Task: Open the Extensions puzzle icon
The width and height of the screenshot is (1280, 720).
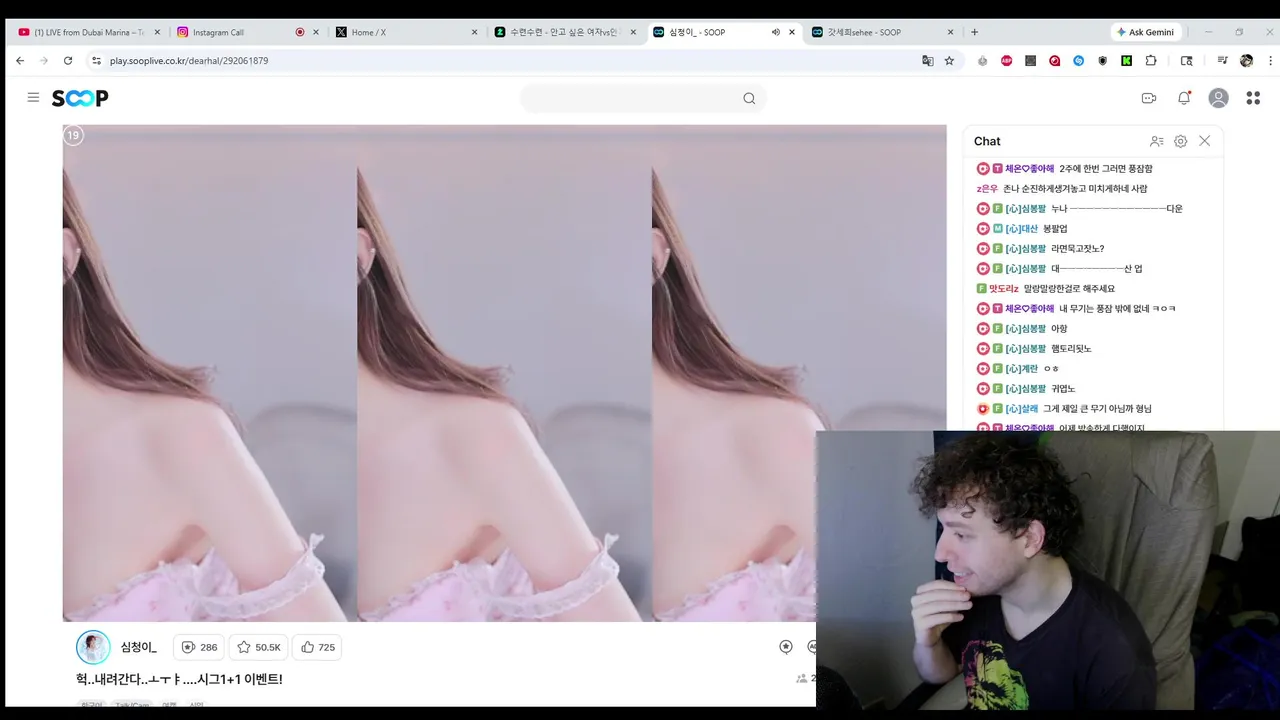Action: (1151, 61)
